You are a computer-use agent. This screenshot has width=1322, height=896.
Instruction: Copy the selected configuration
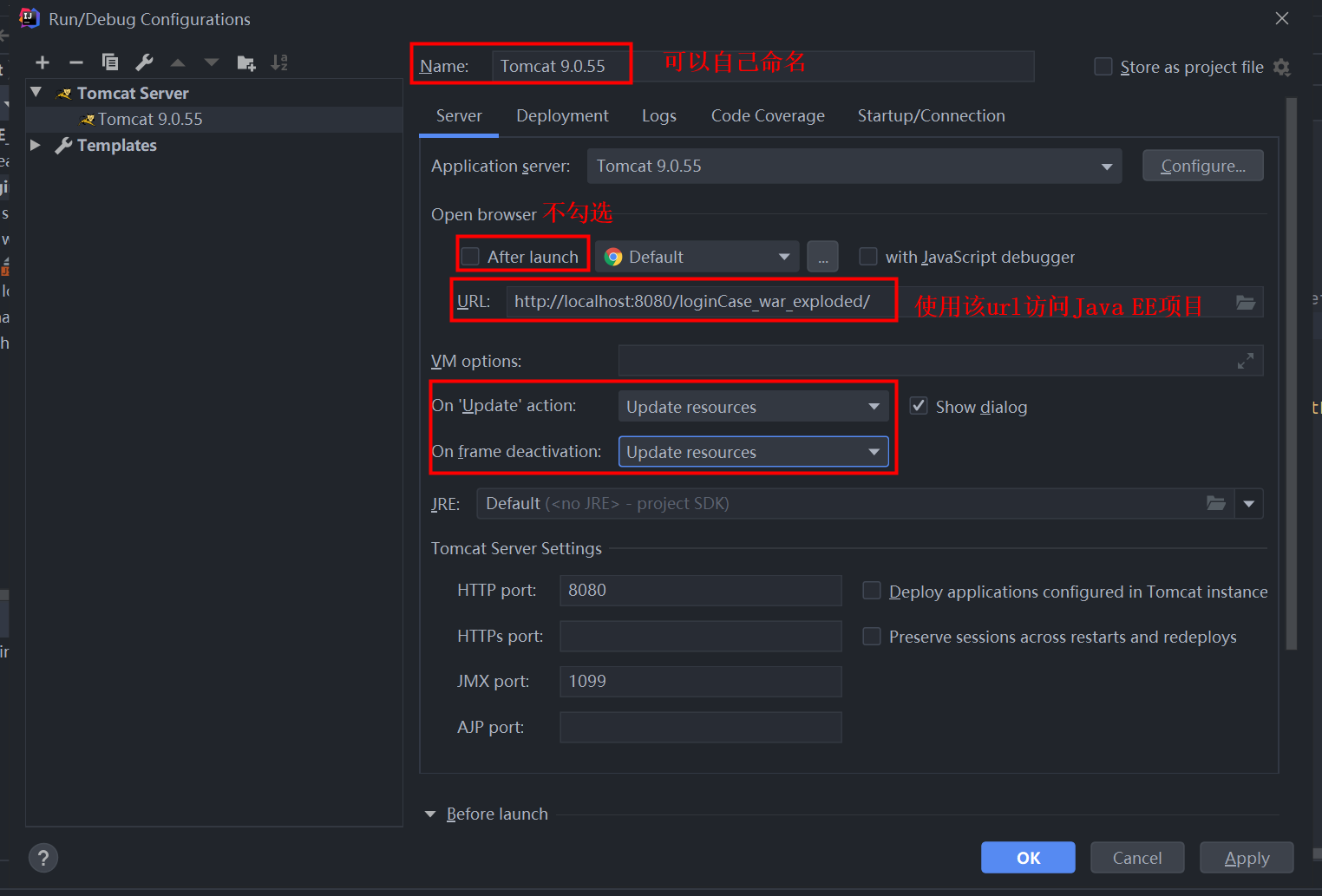(110, 62)
